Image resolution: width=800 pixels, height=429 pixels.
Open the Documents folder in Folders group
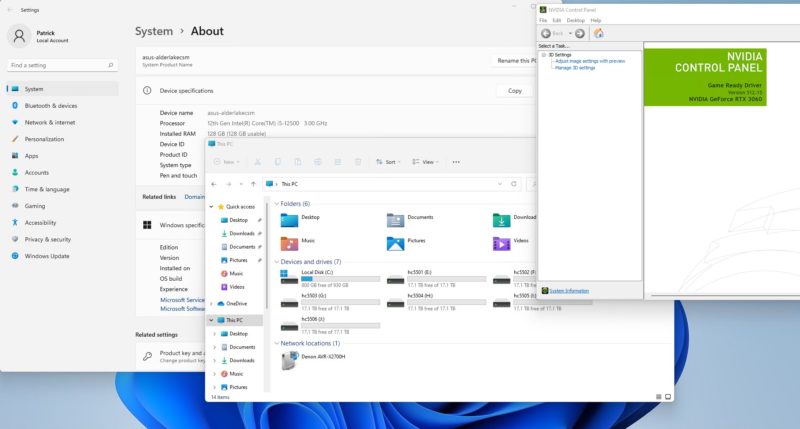pyautogui.click(x=410, y=220)
